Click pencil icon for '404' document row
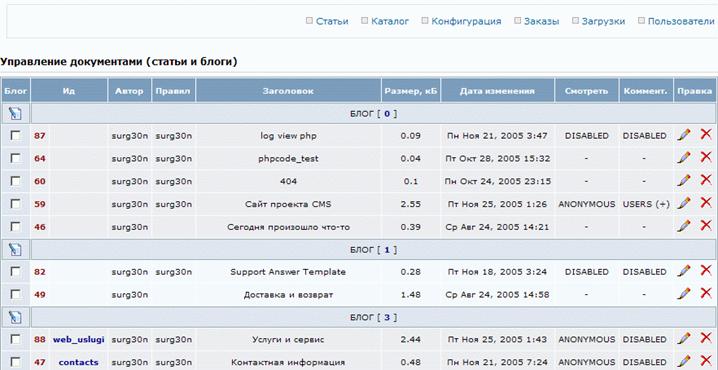 click(x=684, y=180)
